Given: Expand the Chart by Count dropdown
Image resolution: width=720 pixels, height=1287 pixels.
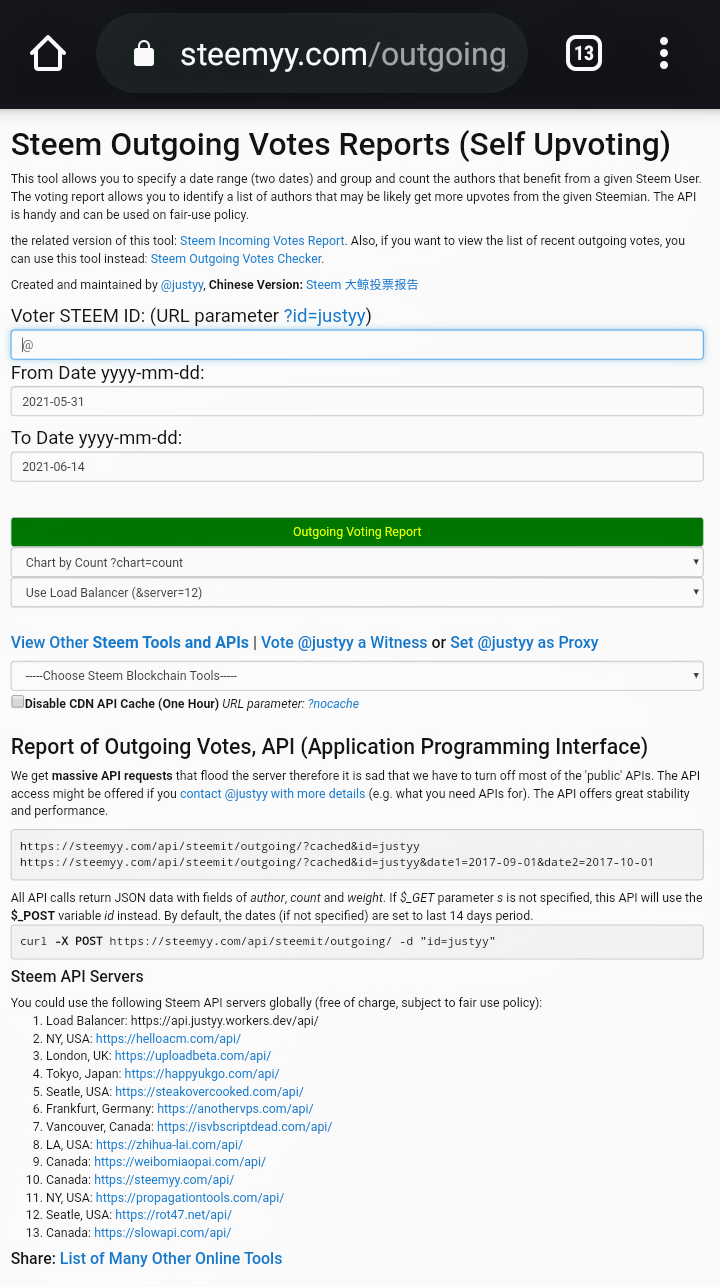Looking at the screenshot, I should [357, 562].
